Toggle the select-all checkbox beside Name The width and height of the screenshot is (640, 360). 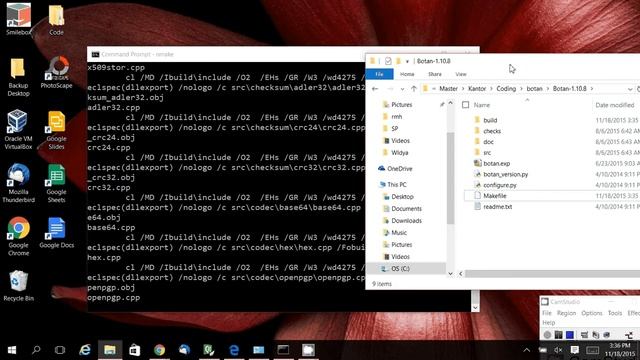coord(465,105)
